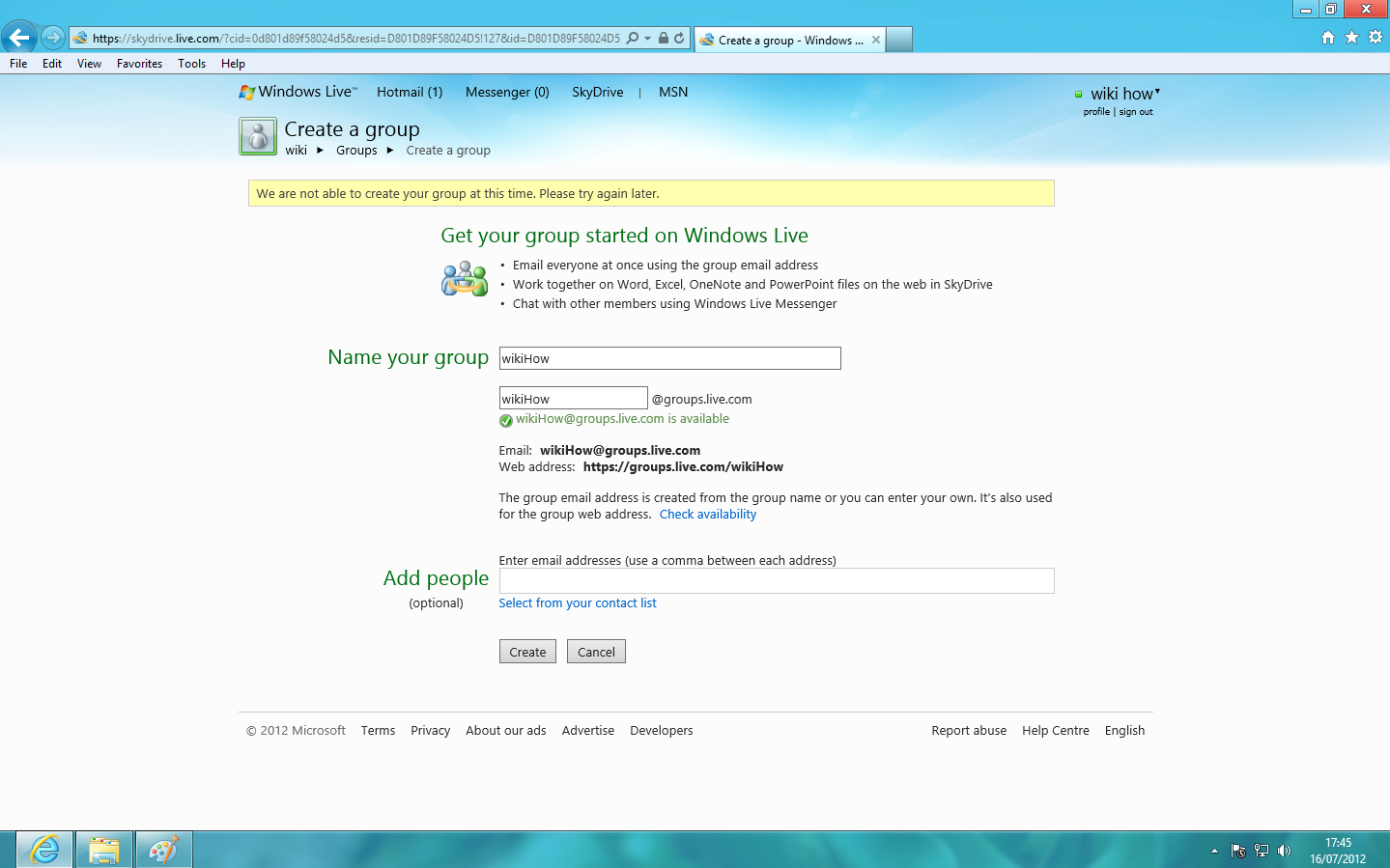
Task: Open the Help menu
Action: click(x=233, y=64)
